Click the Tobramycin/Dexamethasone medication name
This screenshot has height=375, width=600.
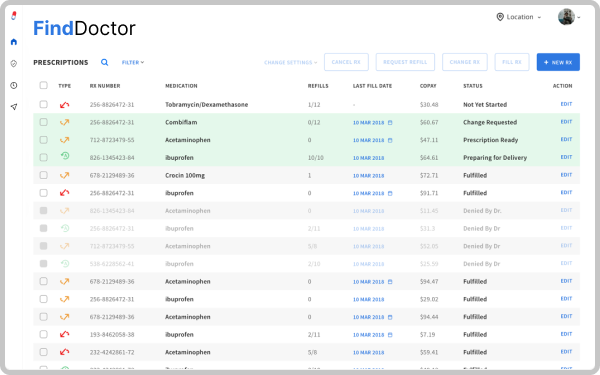(x=206, y=104)
